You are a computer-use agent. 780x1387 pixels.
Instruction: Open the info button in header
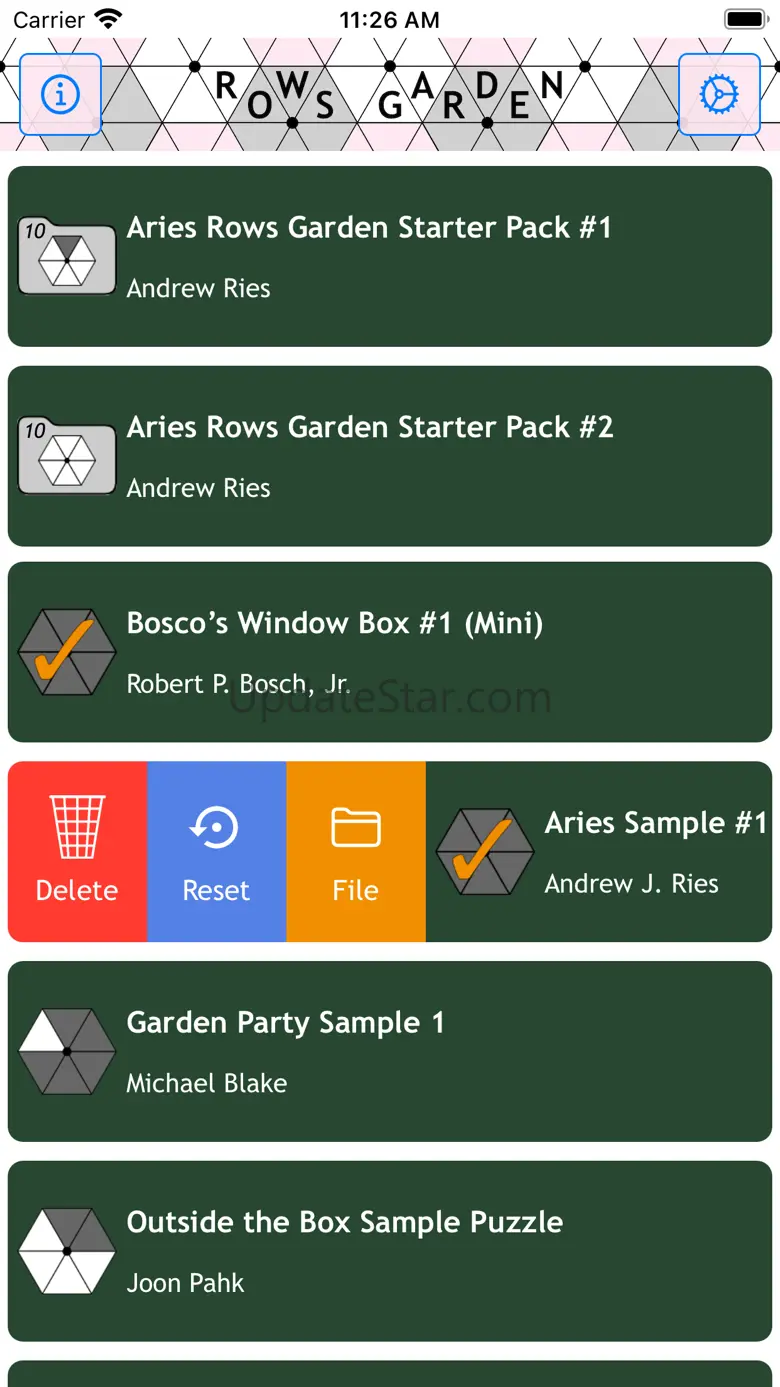(60, 94)
